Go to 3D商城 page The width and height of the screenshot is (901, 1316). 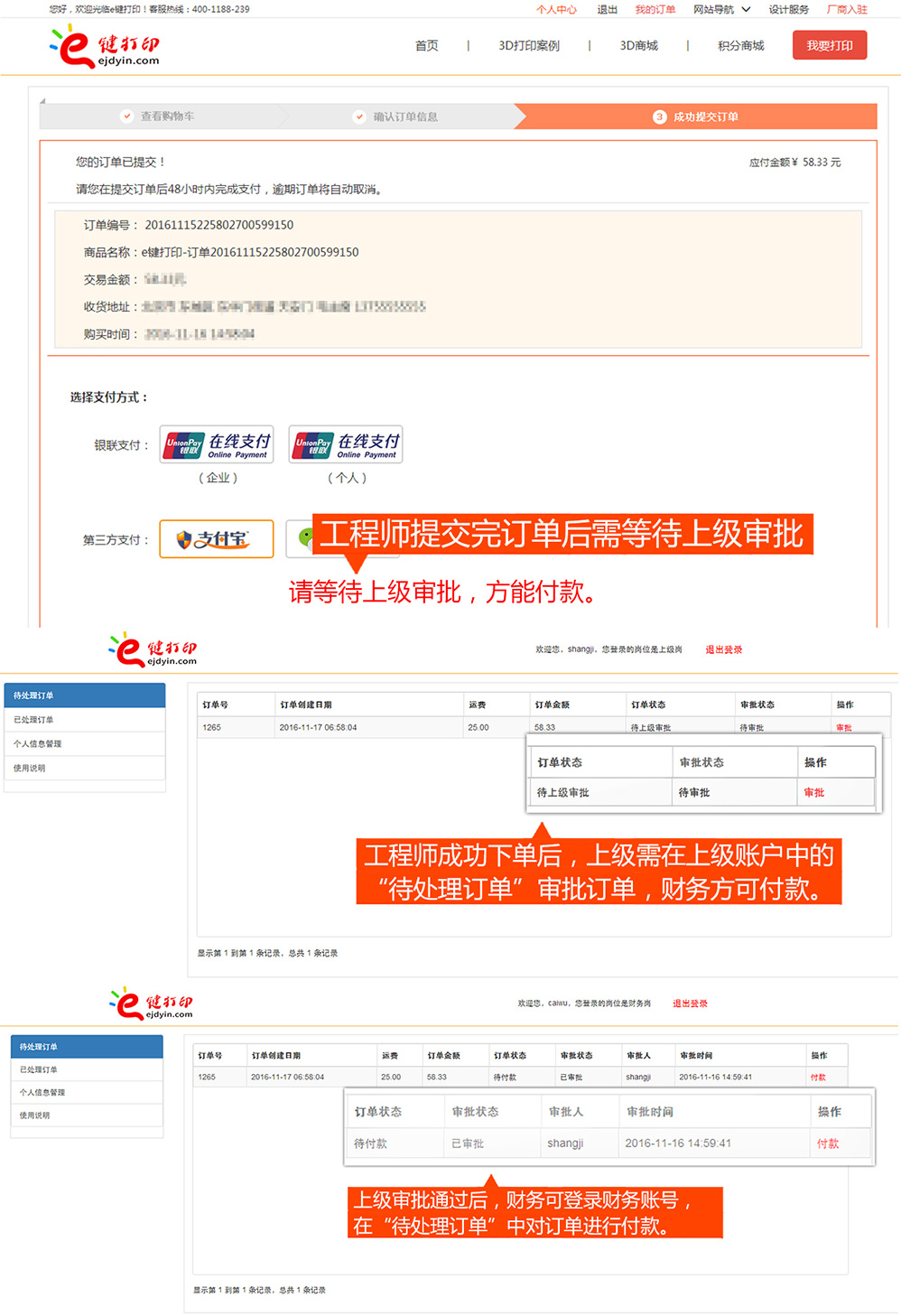pyautogui.click(x=638, y=46)
